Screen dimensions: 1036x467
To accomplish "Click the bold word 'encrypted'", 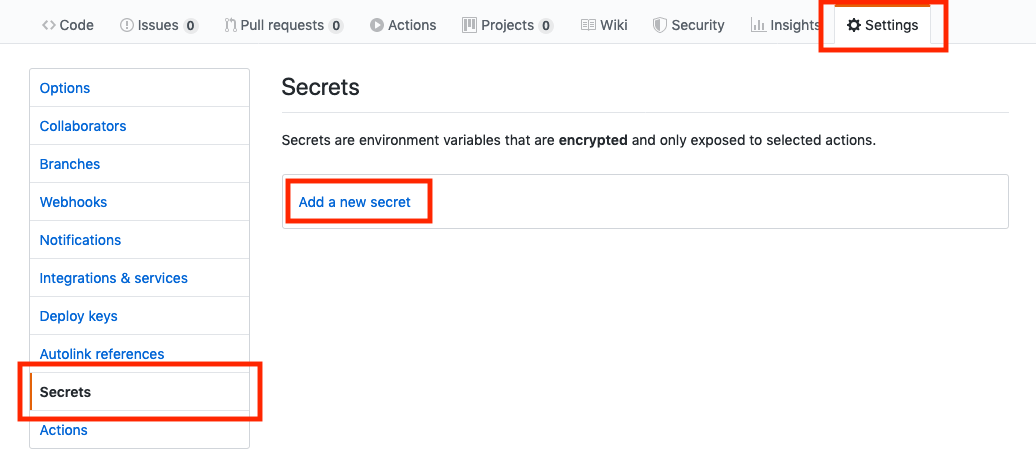I will coord(593,141).
